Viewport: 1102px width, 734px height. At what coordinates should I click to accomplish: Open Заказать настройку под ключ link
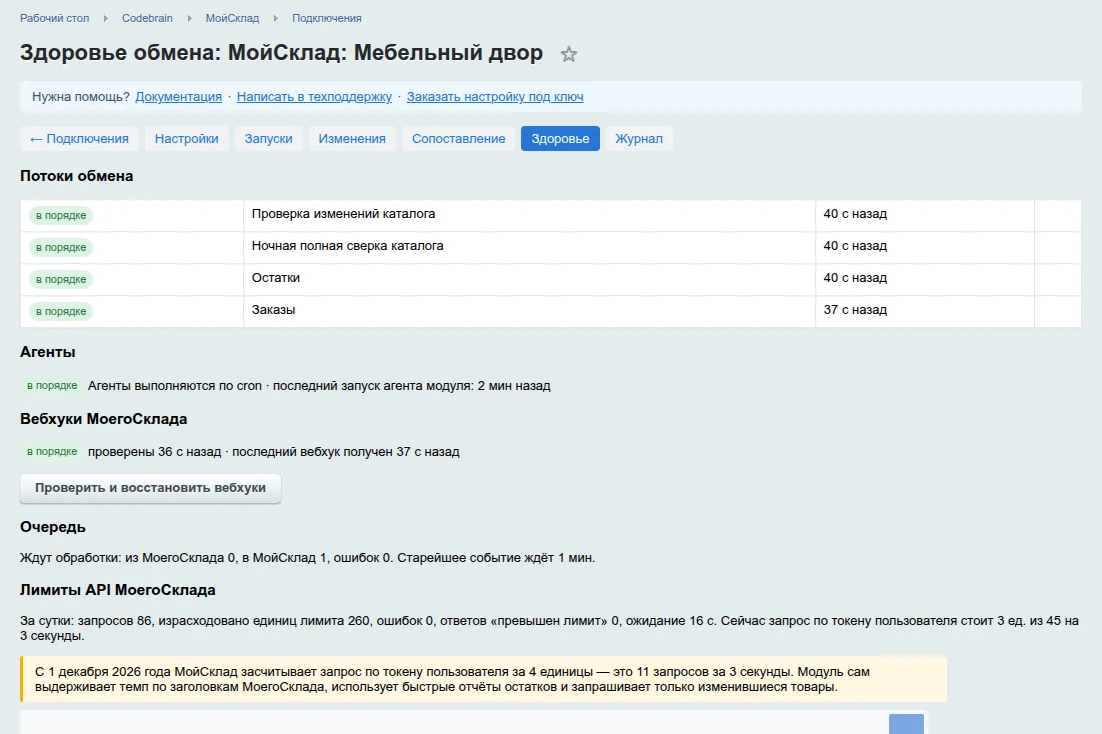(495, 97)
